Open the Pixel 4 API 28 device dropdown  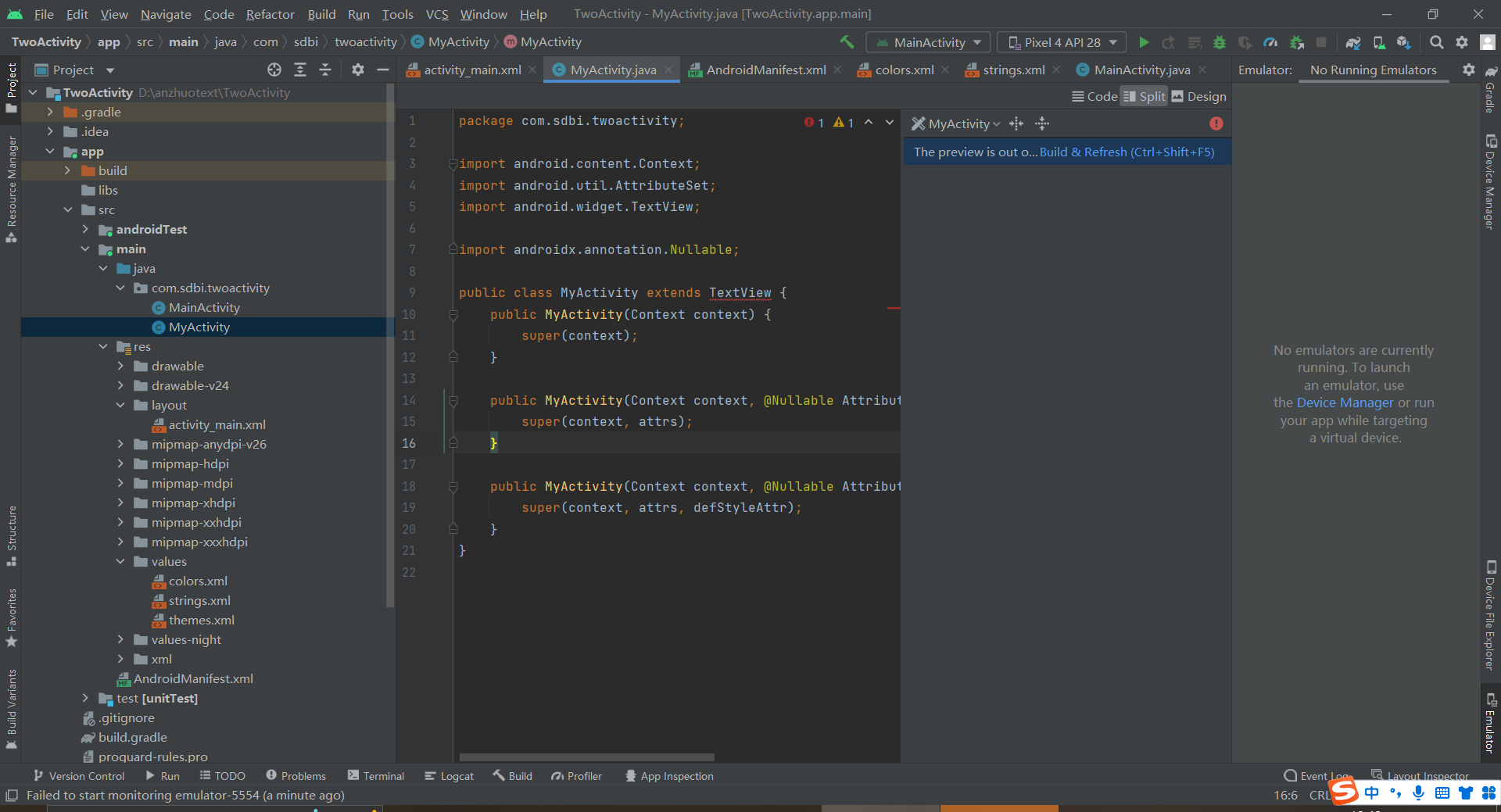click(x=1061, y=42)
